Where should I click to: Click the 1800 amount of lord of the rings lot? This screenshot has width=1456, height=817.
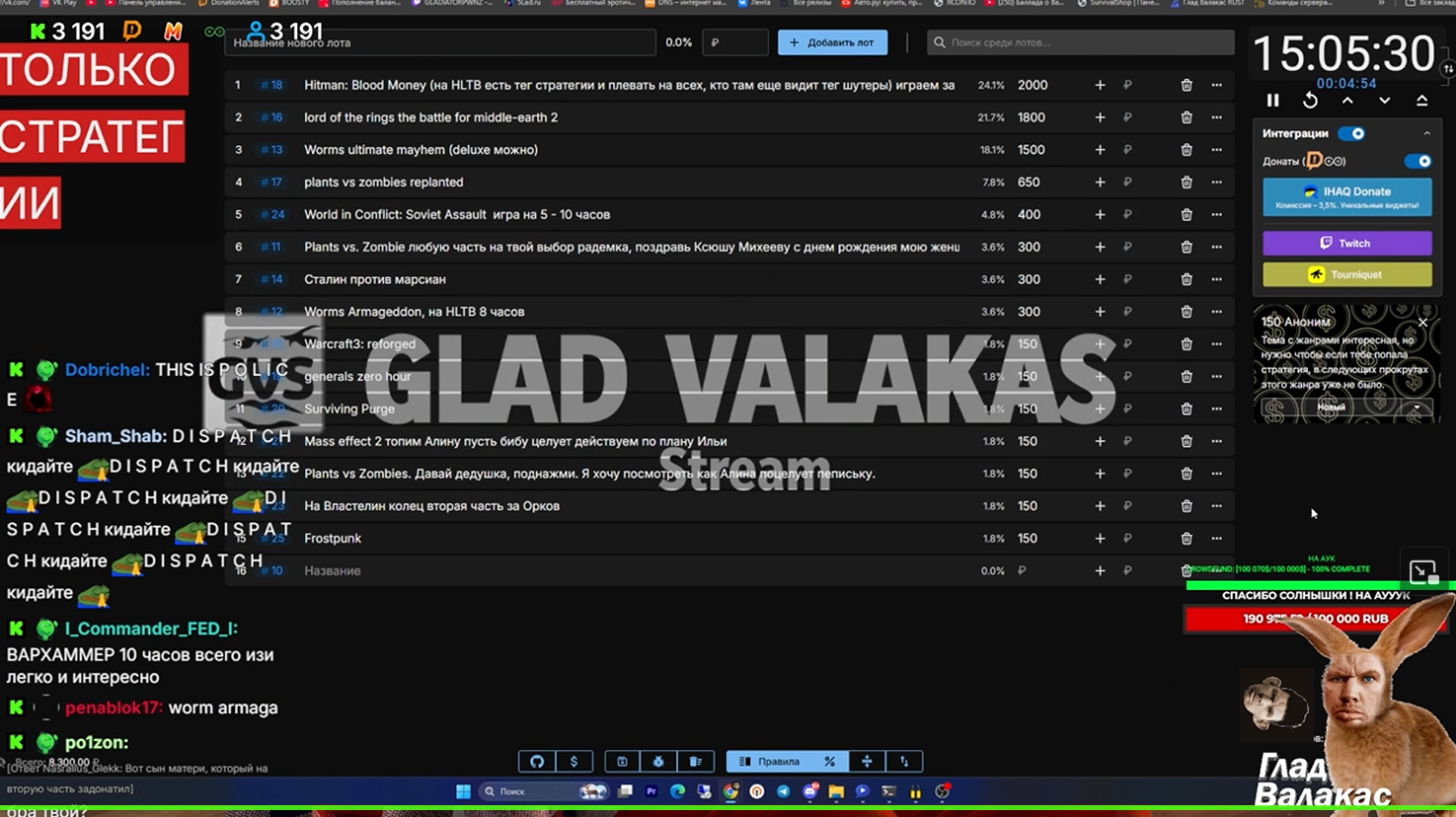click(1032, 117)
